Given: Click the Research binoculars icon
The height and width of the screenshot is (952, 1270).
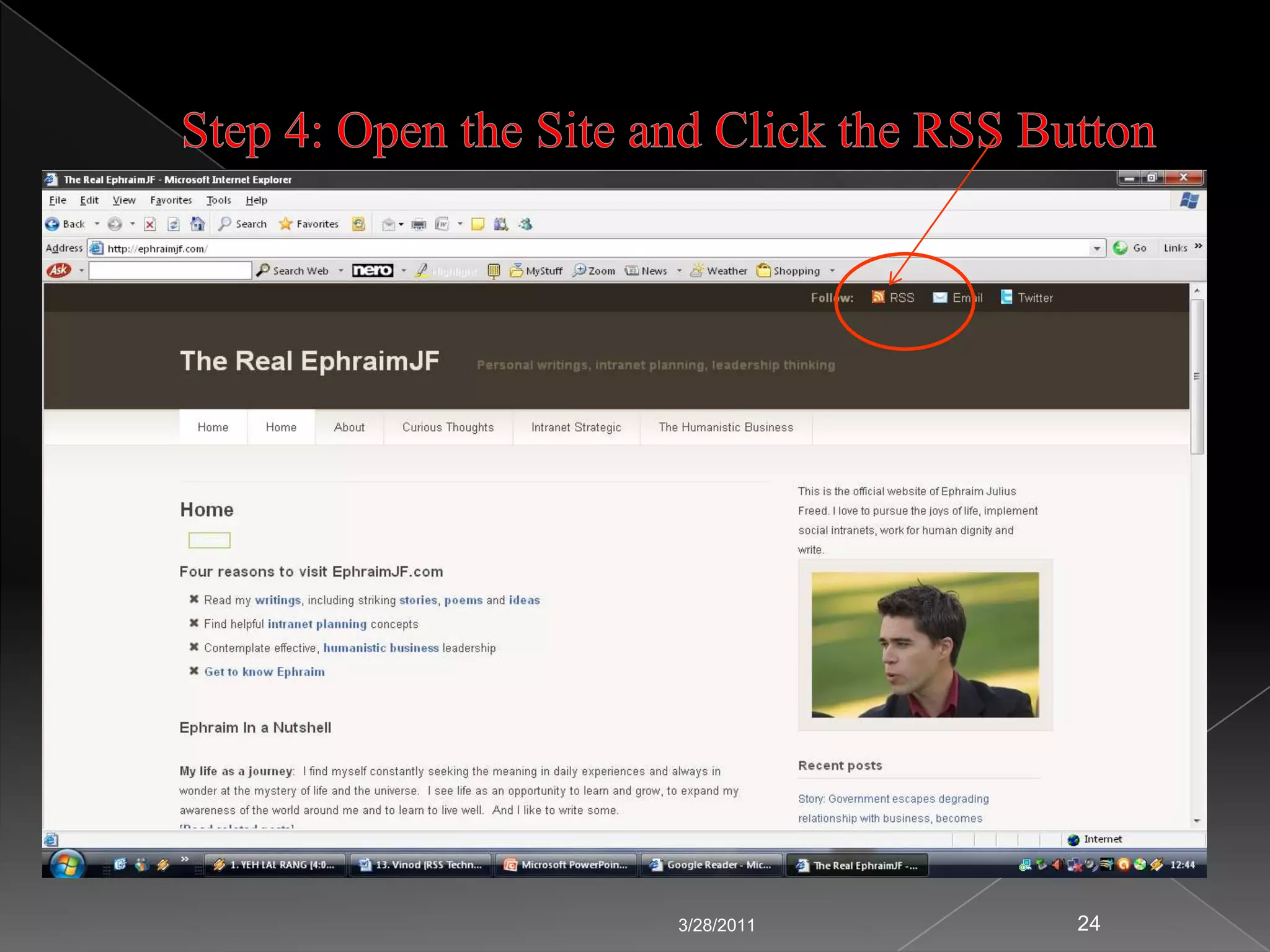Looking at the screenshot, I should point(501,224).
